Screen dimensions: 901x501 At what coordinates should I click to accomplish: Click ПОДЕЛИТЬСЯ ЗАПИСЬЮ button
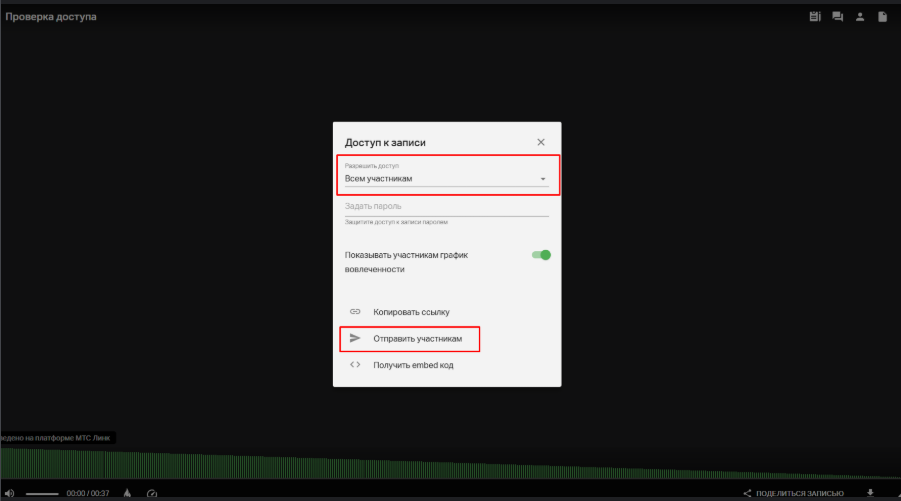pos(793,493)
